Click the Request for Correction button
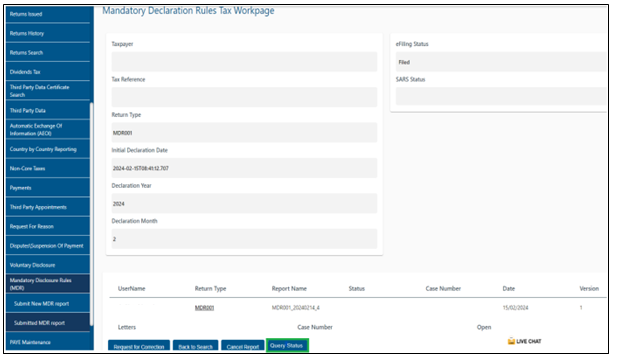The width and height of the screenshot is (622, 362). point(139,346)
